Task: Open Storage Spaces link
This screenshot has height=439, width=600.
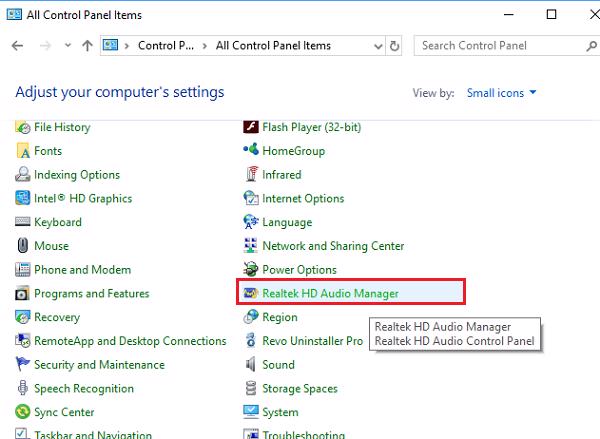Action: 300,388
